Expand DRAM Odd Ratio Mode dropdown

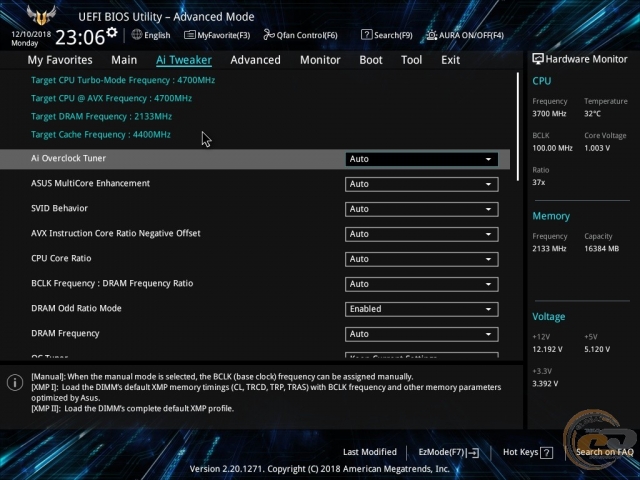pos(421,309)
